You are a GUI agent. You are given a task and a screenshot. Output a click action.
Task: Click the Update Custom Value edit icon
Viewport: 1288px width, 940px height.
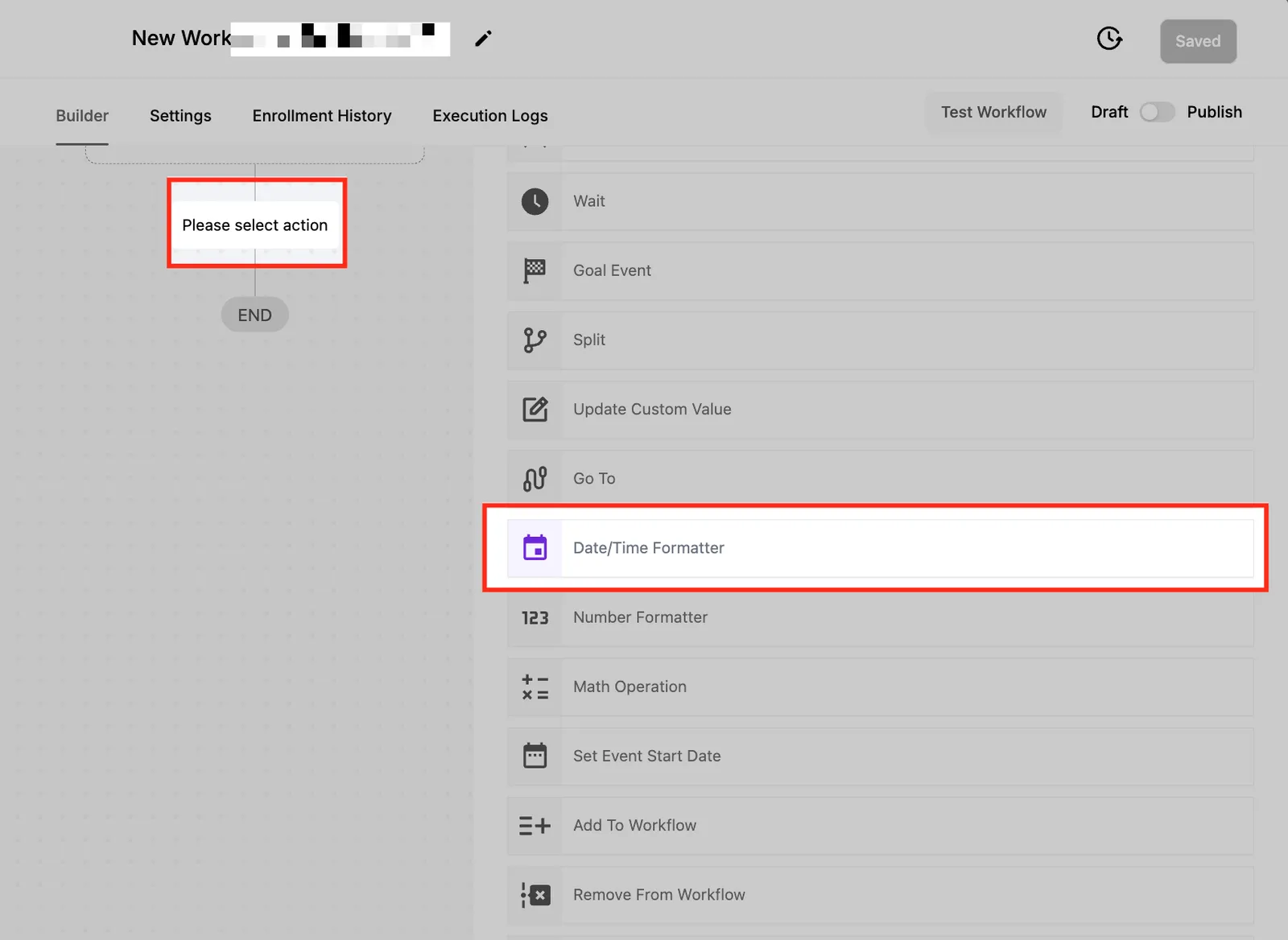click(535, 409)
